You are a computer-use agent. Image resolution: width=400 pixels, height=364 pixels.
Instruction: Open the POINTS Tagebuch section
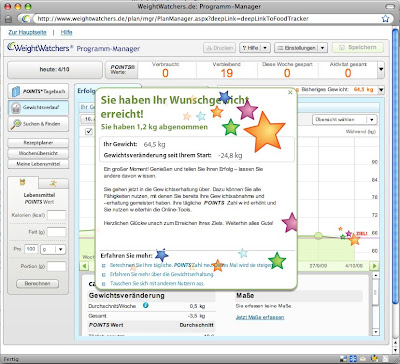click(x=38, y=91)
